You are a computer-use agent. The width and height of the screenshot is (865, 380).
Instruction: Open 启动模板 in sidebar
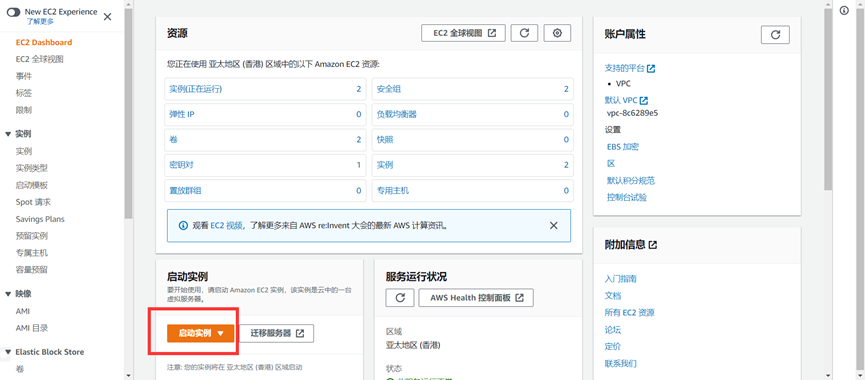tap(31, 185)
